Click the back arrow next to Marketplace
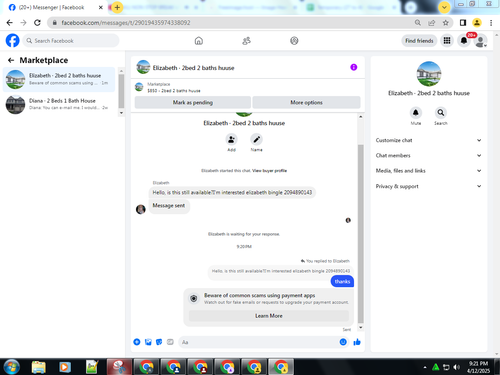Image resolution: width=500 pixels, height=375 pixels. [x=11, y=60]
